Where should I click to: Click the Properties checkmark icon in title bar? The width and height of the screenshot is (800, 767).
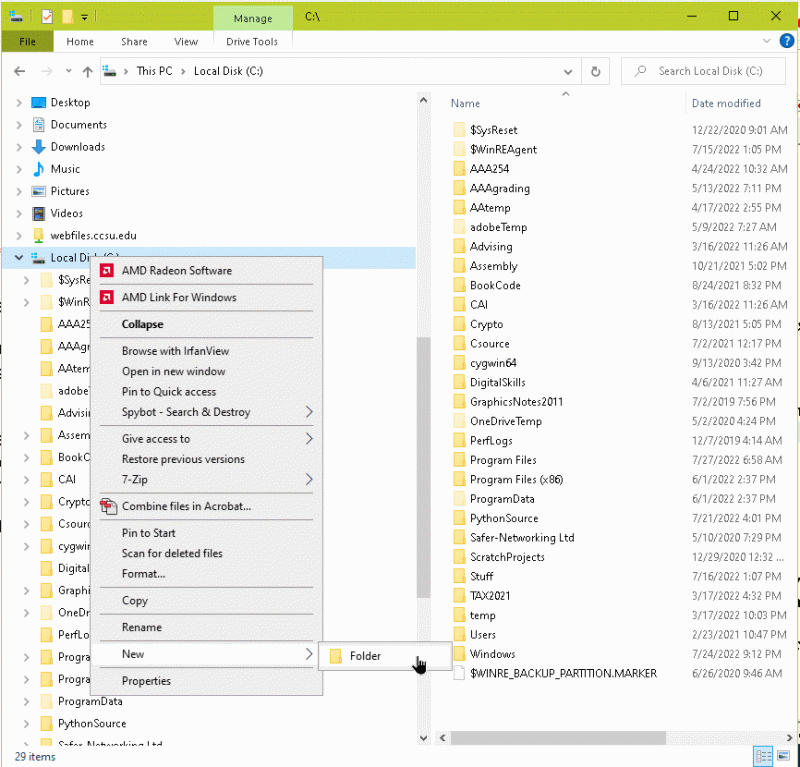coord(47,16)
